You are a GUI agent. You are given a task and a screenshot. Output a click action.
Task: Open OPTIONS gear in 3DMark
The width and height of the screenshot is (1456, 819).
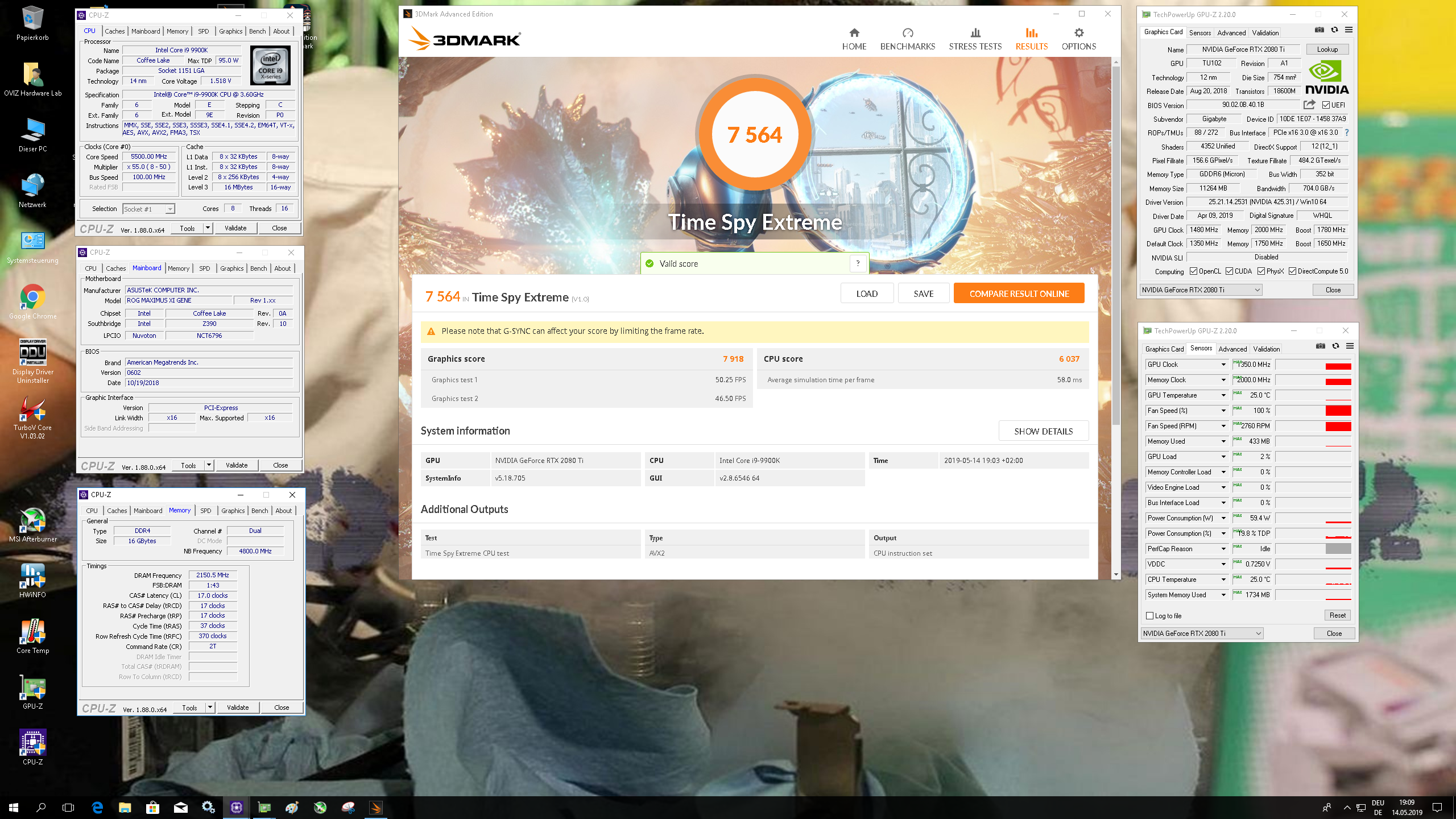click(x=1078, y=39)
